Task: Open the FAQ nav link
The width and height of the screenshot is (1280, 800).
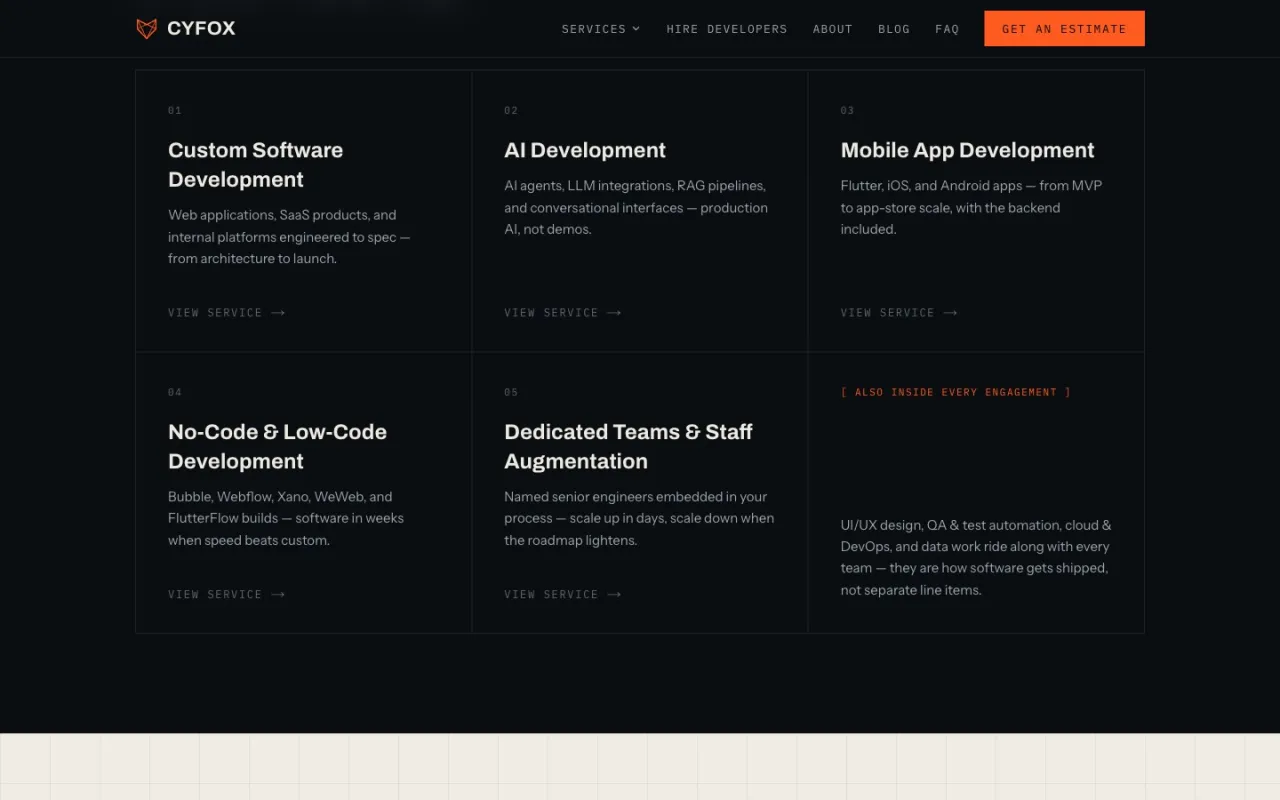Action: (947, 29)
